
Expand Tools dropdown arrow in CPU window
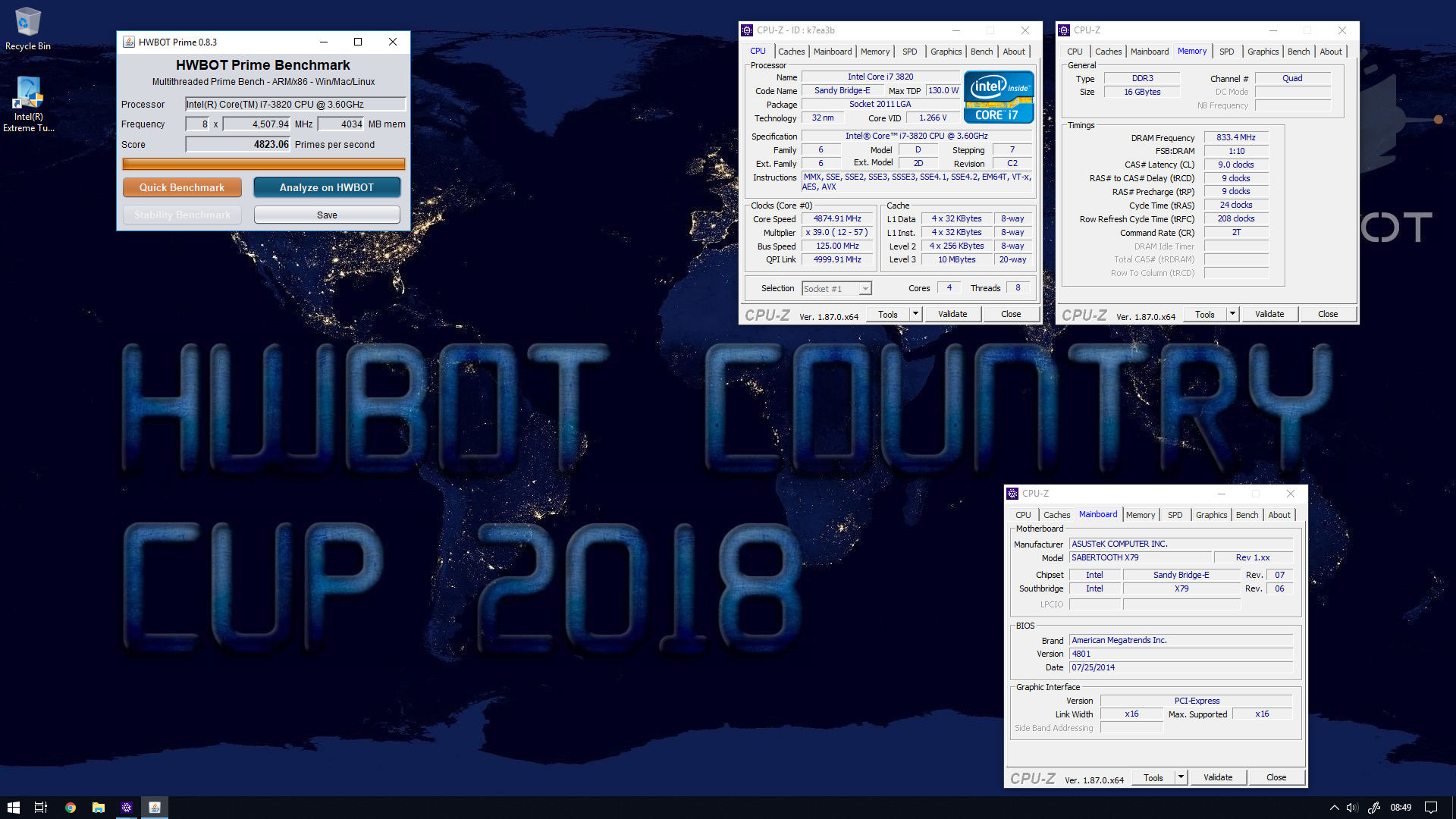pos(915,314)
